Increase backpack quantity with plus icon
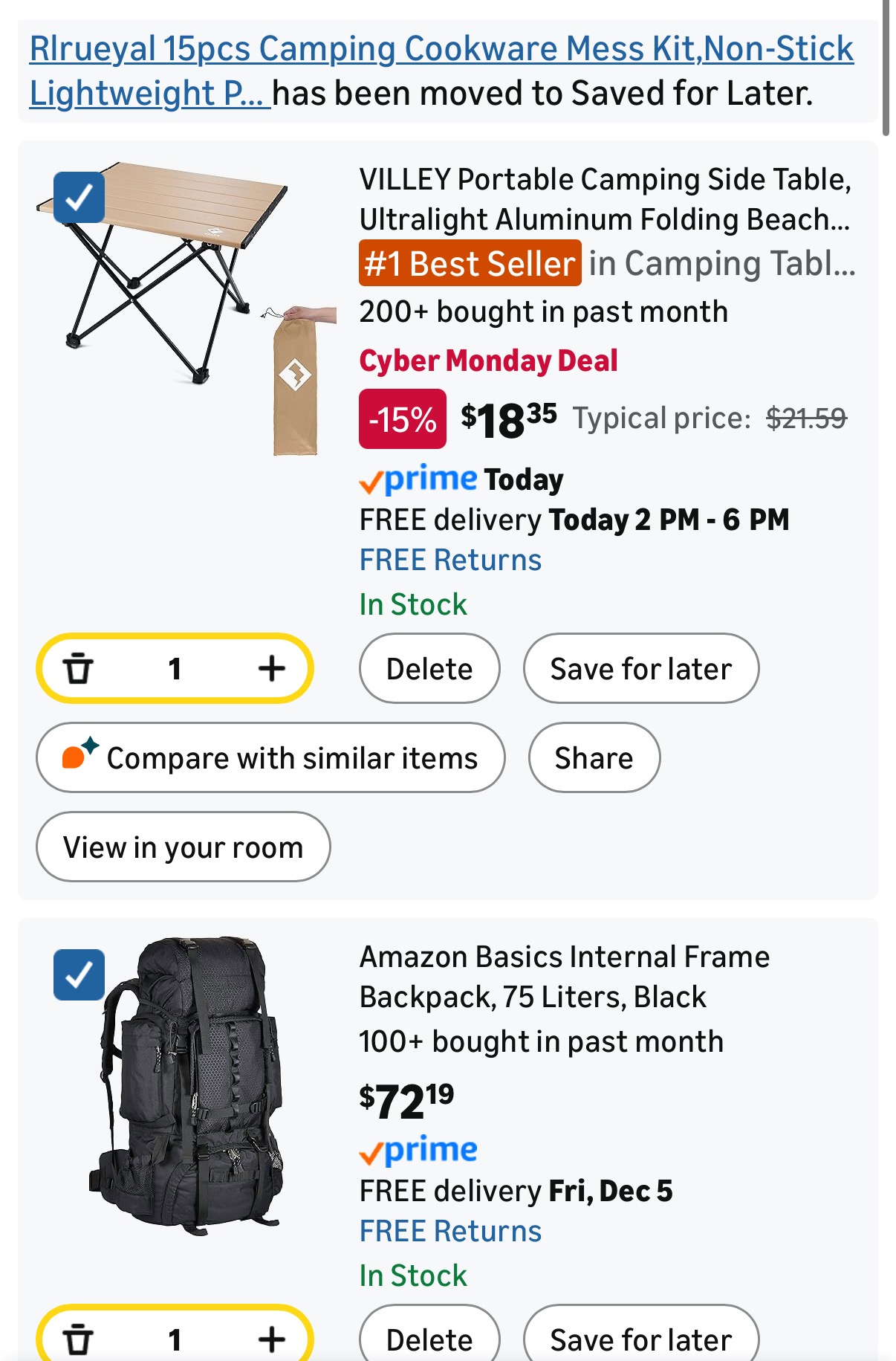 [271, 1339]
